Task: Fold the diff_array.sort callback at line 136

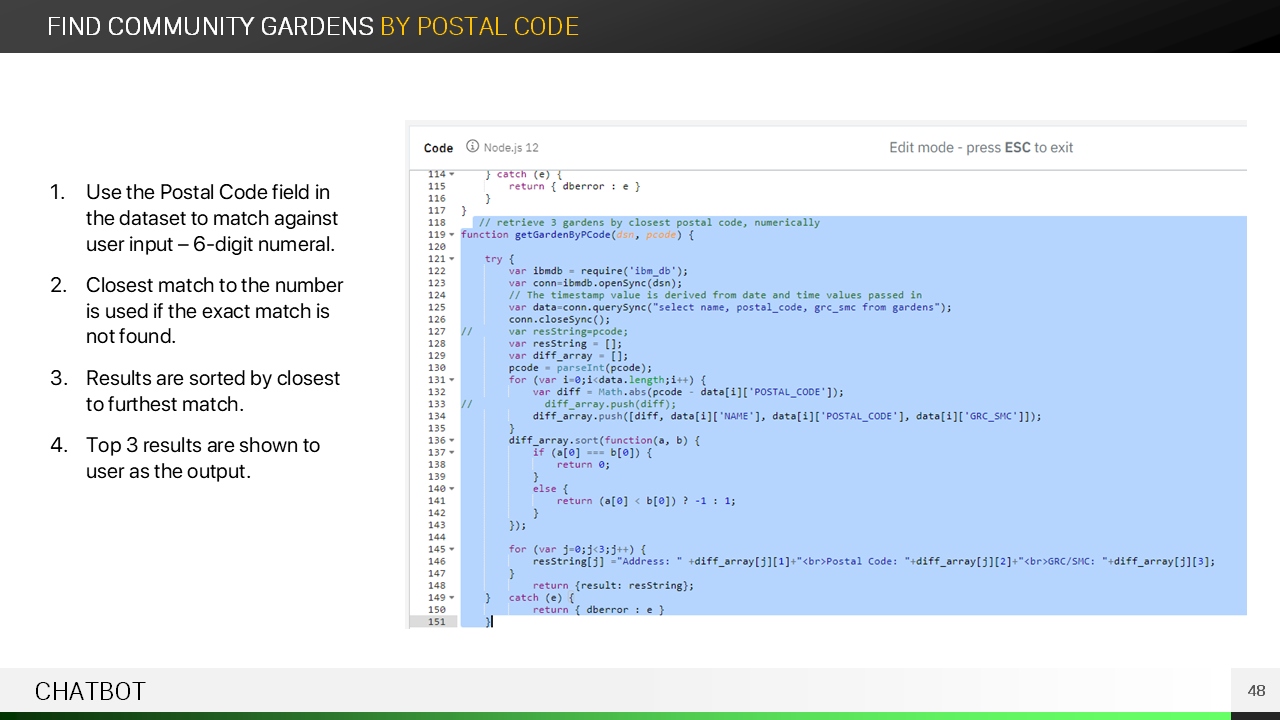Action: (x=452, y=441)
